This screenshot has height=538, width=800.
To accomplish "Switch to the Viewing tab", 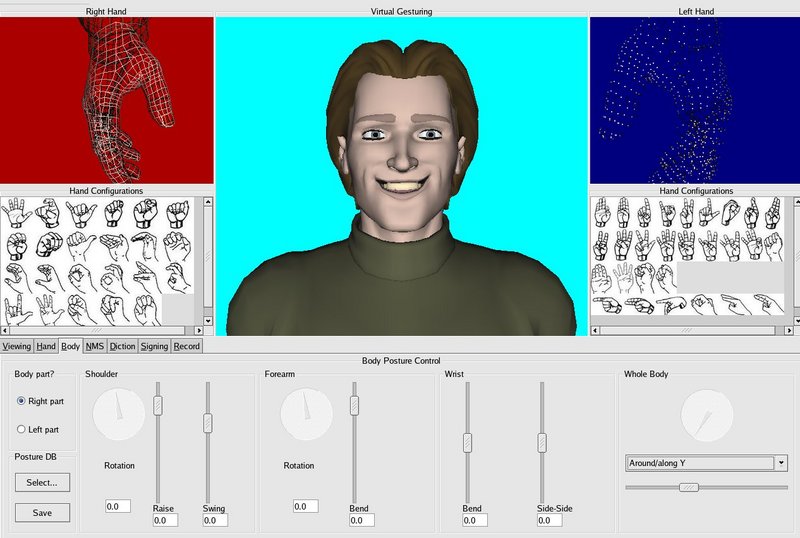I will click(x=17, y=347).
